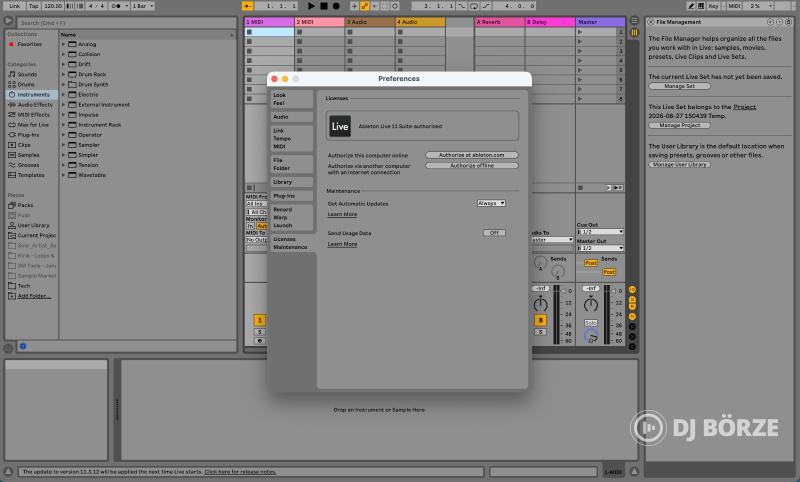Open Cue Out 1/2 dropdown
This screenshot has height=482, width=800.
pos(600,232)
